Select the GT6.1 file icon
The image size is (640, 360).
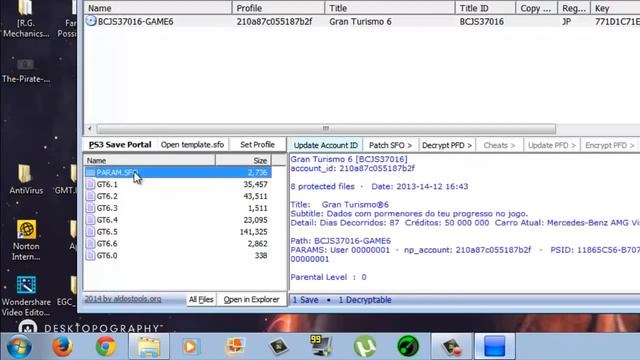pos(90,184)
